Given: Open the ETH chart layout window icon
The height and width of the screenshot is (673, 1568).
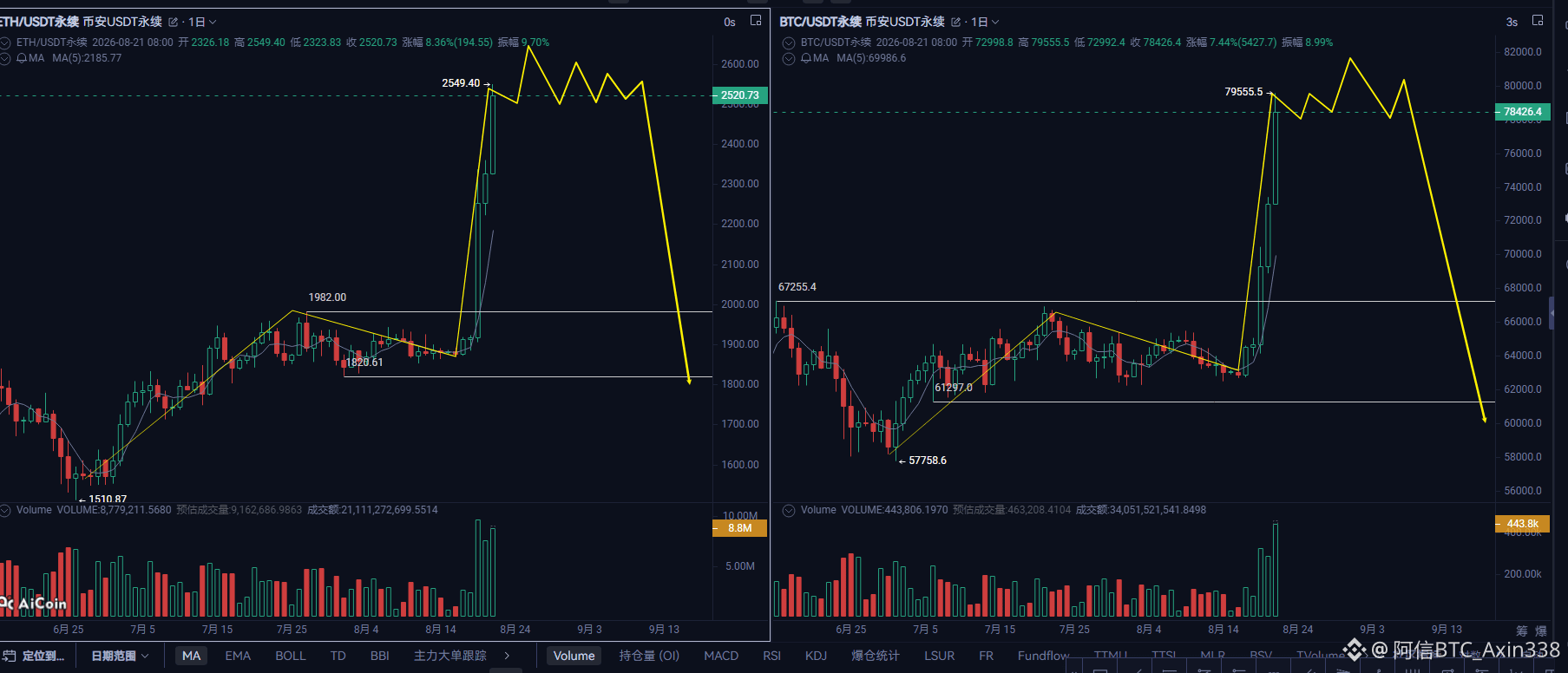Looking at the screenshot, I should coord(756,21).
